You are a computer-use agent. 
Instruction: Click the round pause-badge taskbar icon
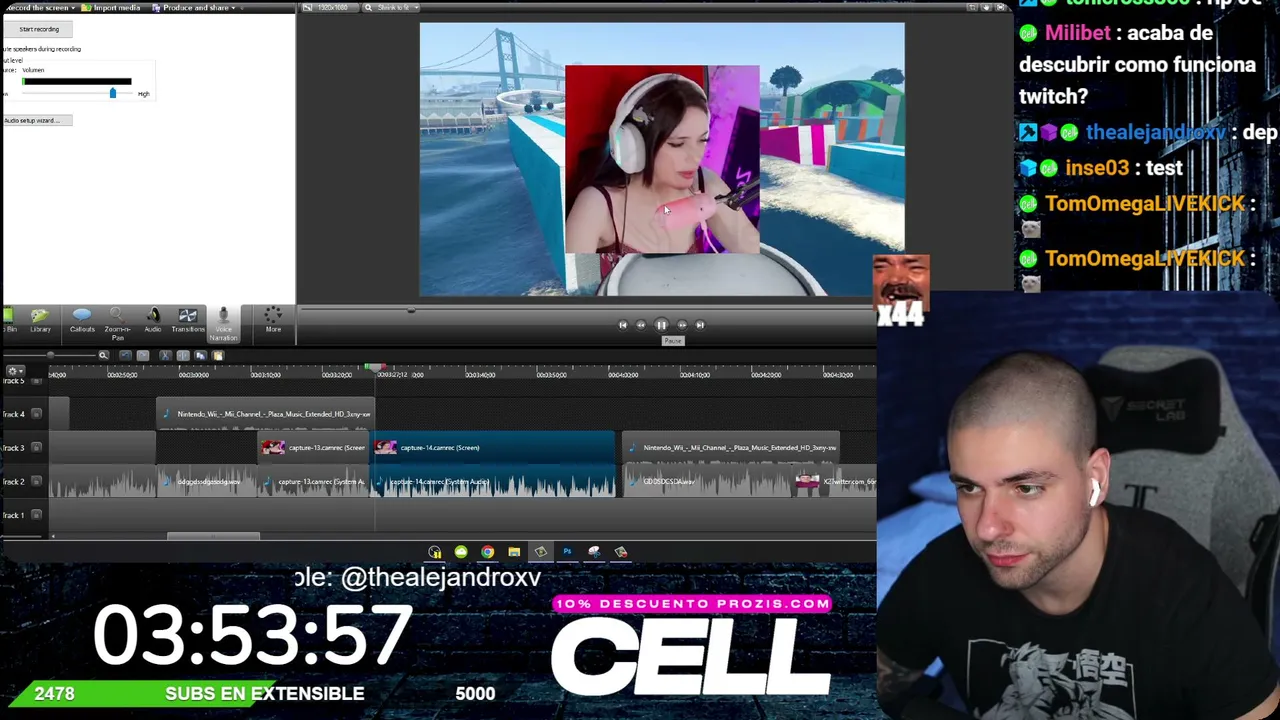(x=435, y=552)
